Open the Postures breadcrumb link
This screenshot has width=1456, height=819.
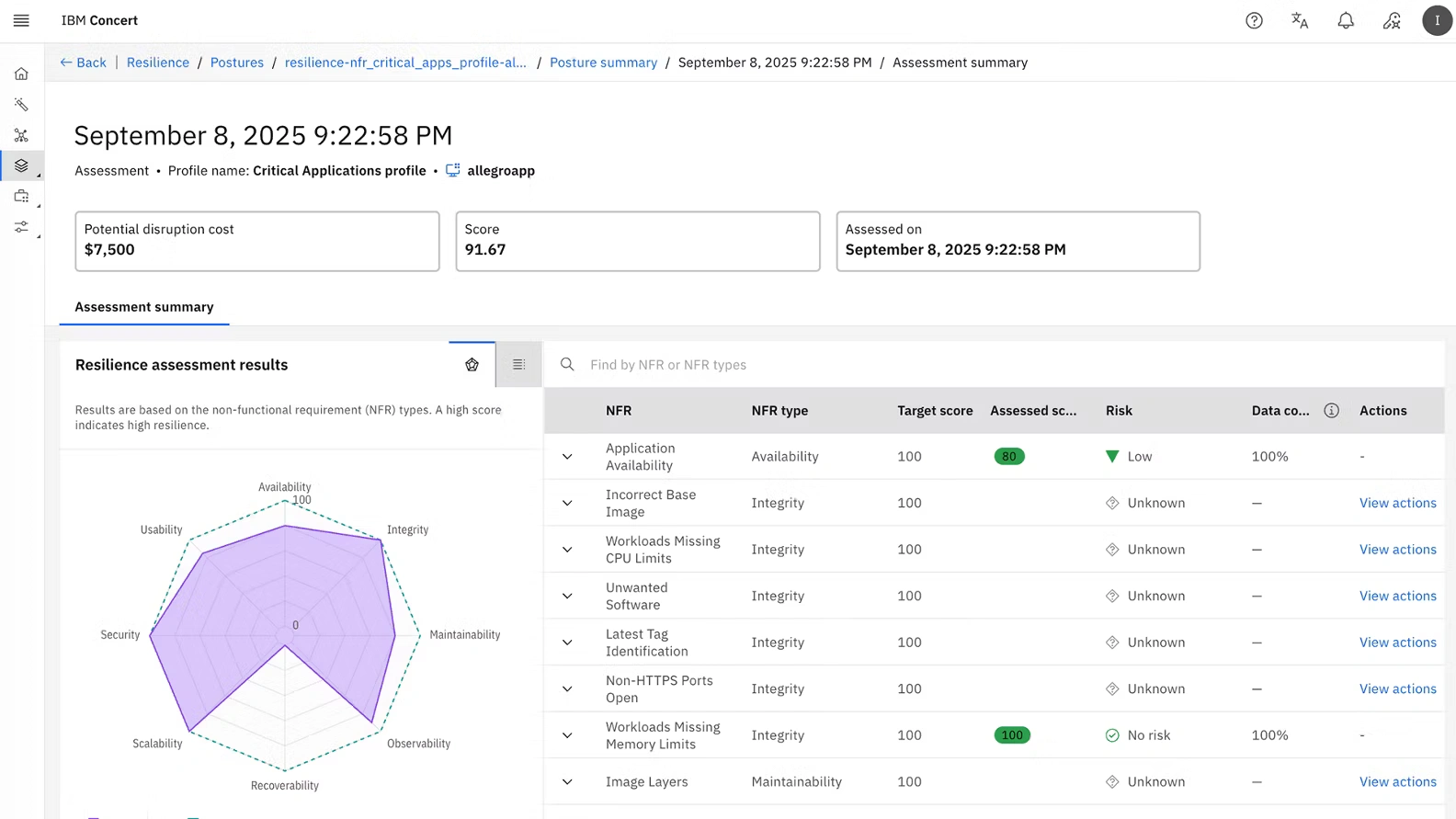[236, 63]
